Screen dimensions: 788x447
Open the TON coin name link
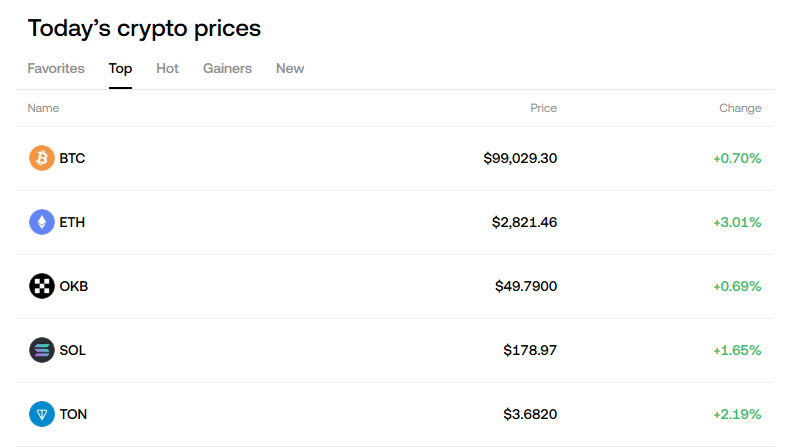73,414
